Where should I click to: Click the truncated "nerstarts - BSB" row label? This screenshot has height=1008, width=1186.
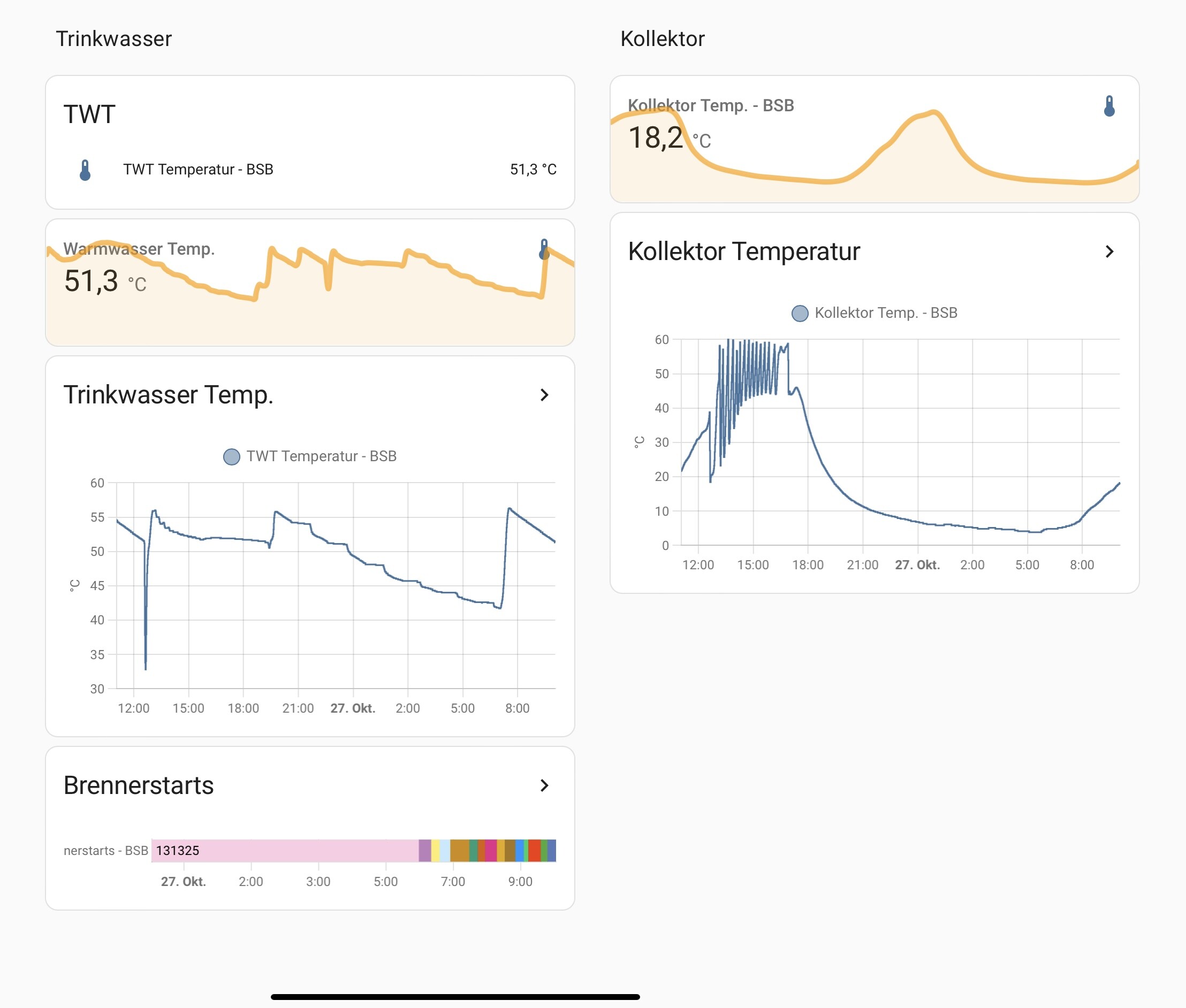click(x=106, y=851)
